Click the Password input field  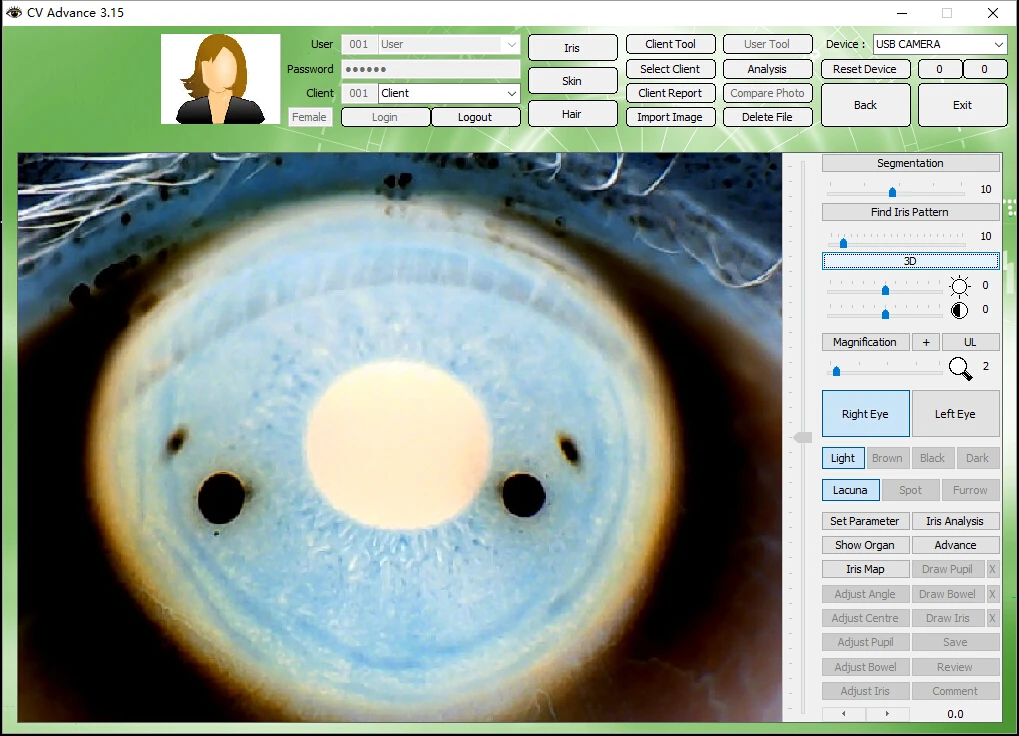pos(430,68)
